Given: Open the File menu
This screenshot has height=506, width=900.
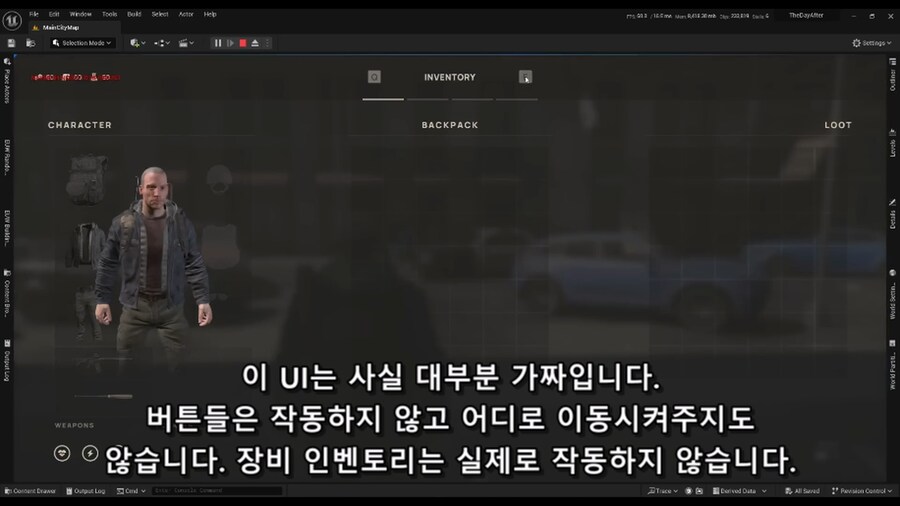Looking at the screenshot, I should click(34, 14).
